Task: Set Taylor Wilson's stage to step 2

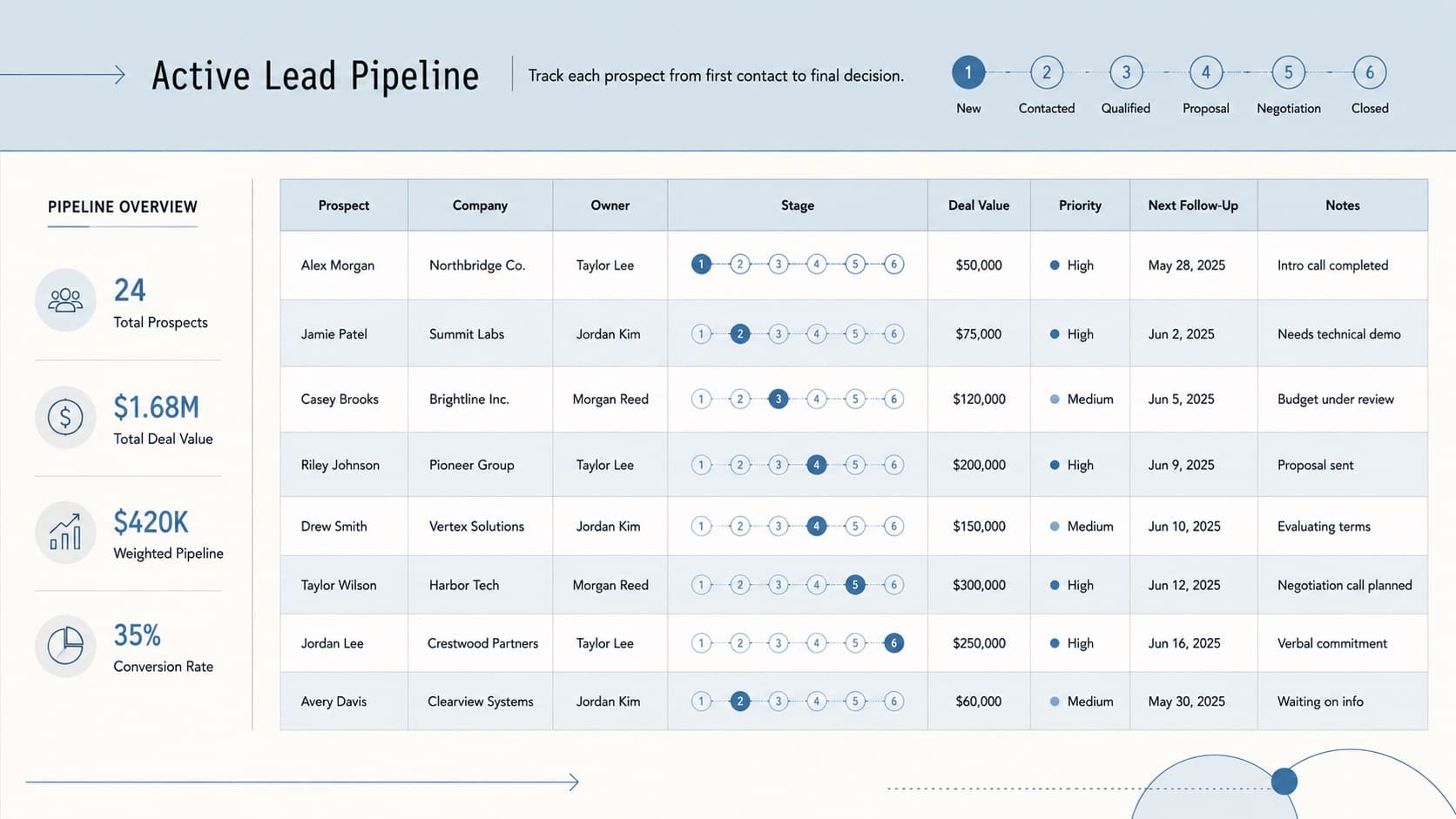Action: (740, 585)
